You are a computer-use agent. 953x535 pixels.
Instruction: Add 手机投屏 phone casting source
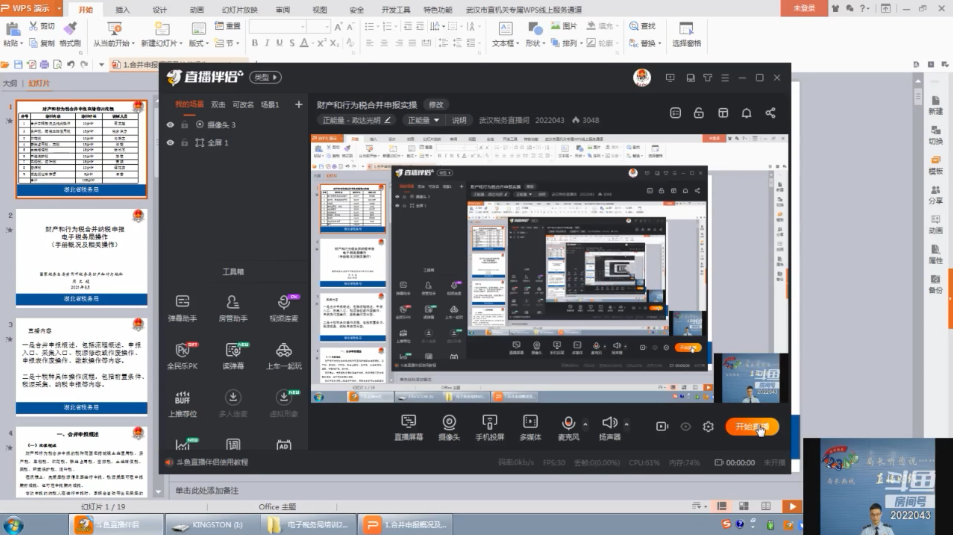[x=489, y=427]
